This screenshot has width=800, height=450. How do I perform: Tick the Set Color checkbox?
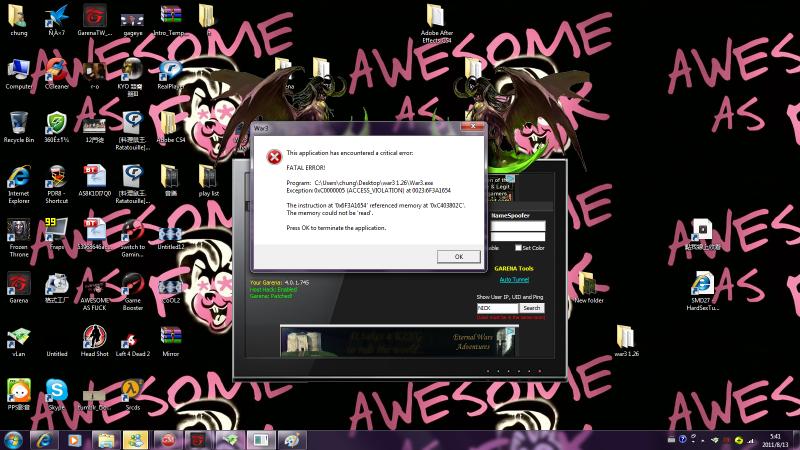tap(518, 248)
